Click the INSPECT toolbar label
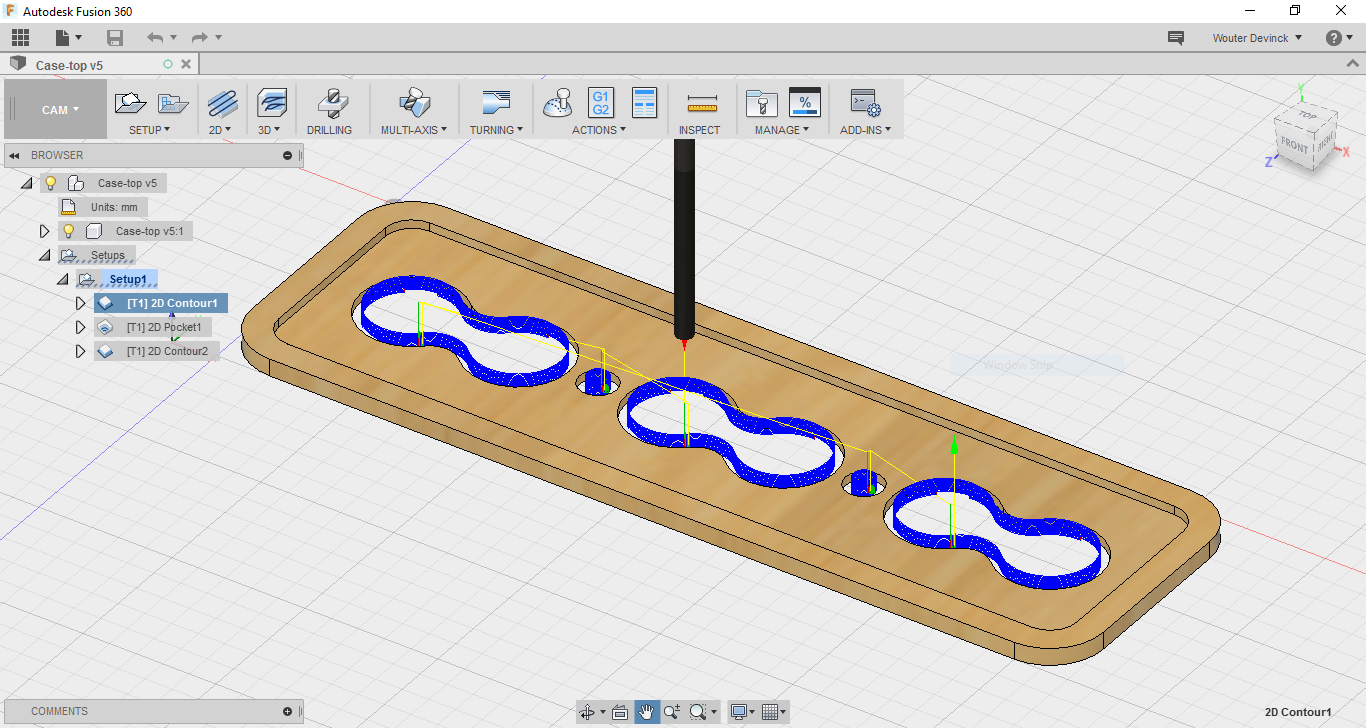This screenshot has height=728, width=1366. click(699, 130)
